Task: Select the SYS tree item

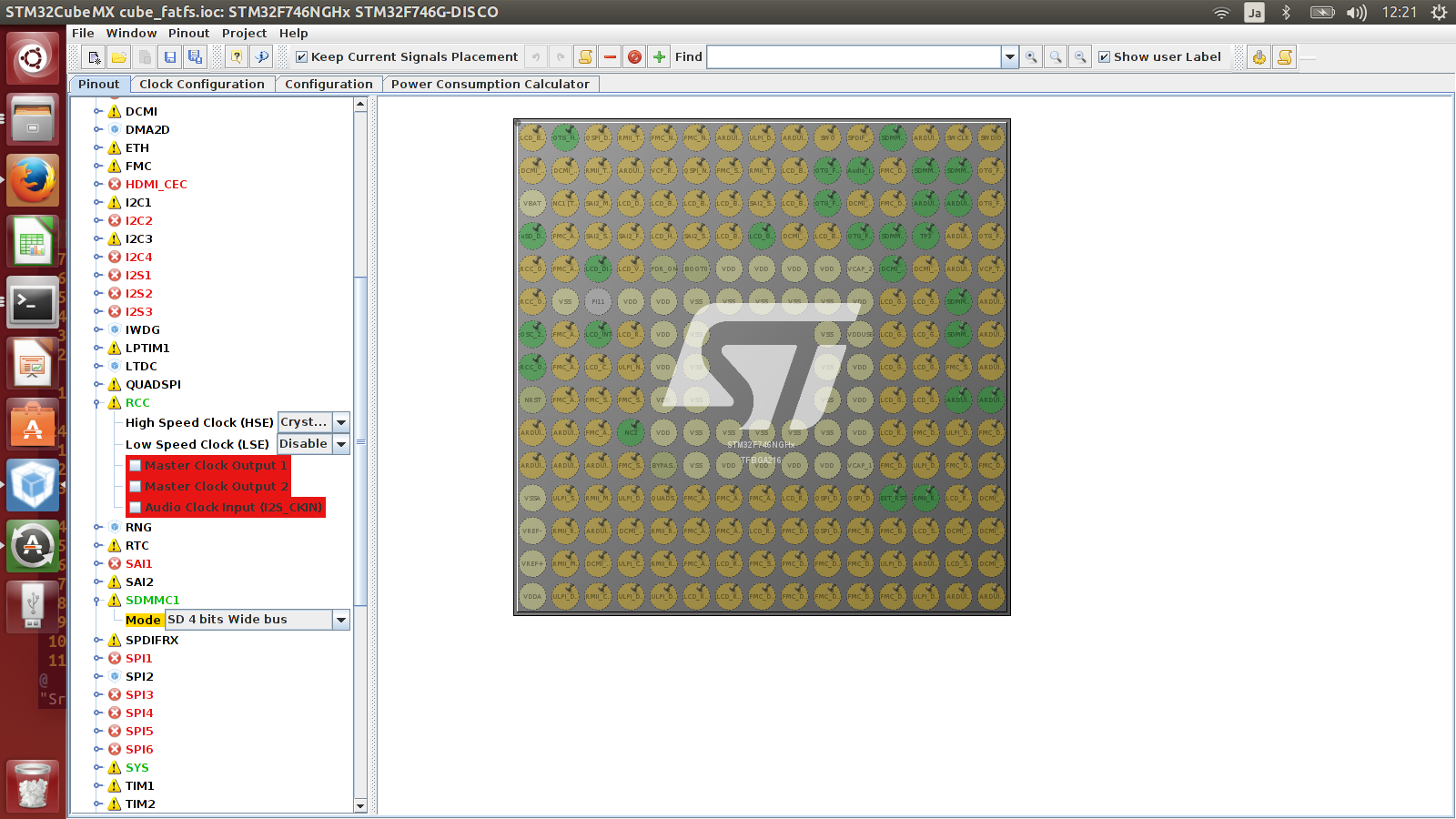Action: pyautogui.click(x=137, y=768)
